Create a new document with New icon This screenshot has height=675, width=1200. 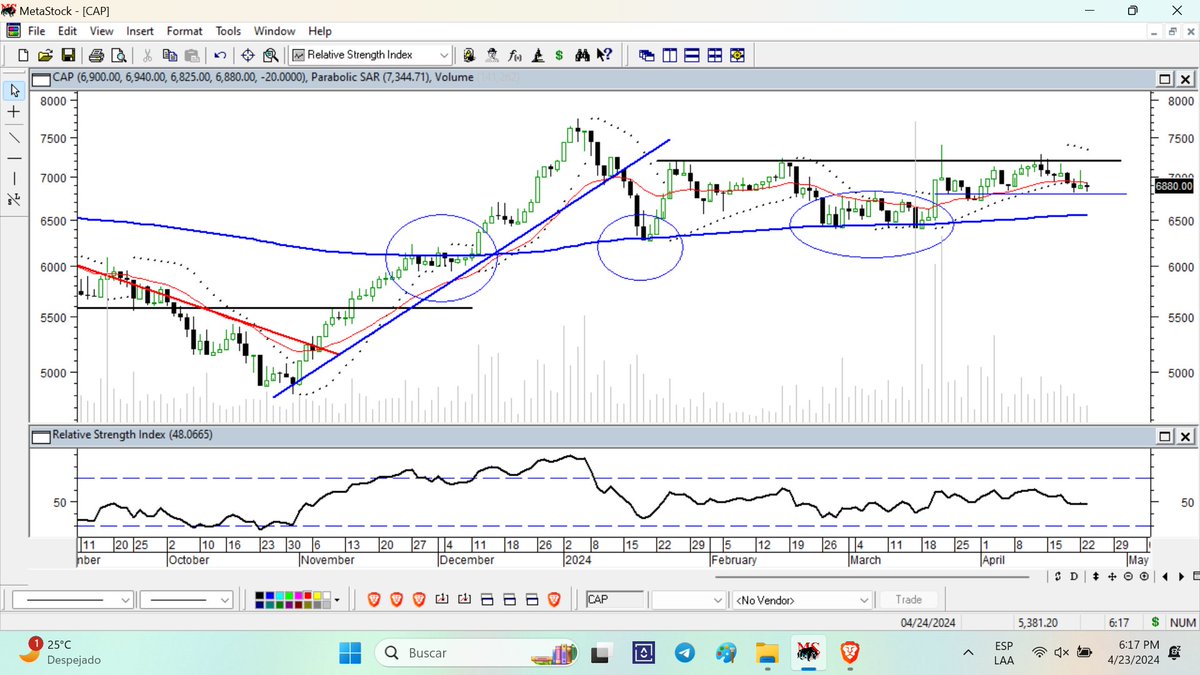click(x=24, y=55)
